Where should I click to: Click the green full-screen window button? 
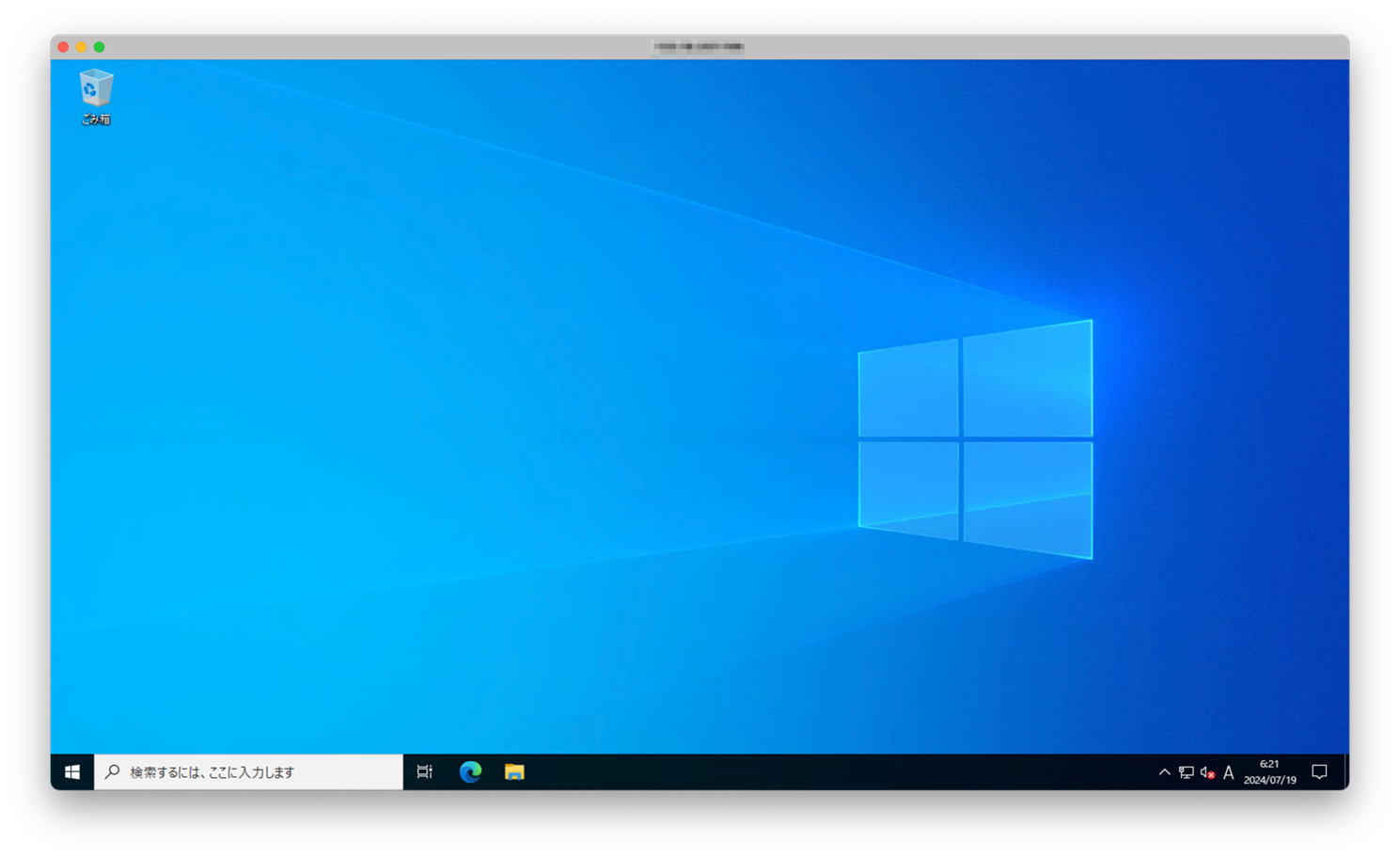100,47
